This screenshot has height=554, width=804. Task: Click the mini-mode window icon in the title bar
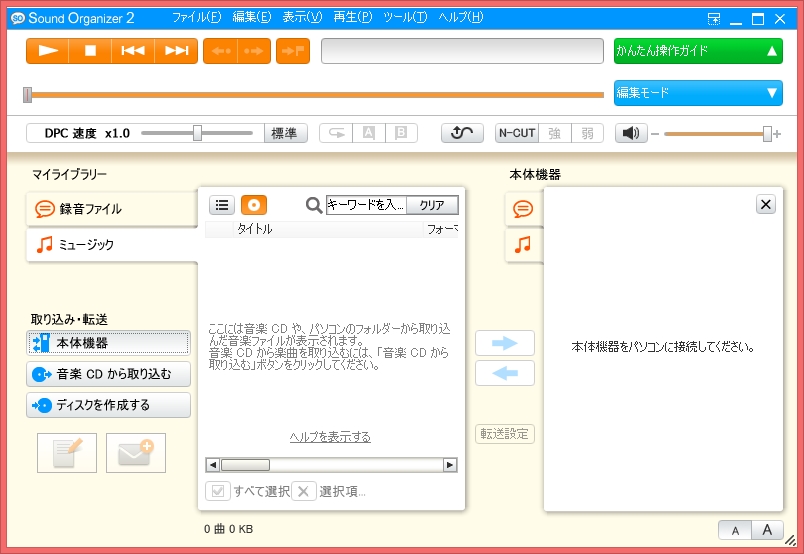714,19
